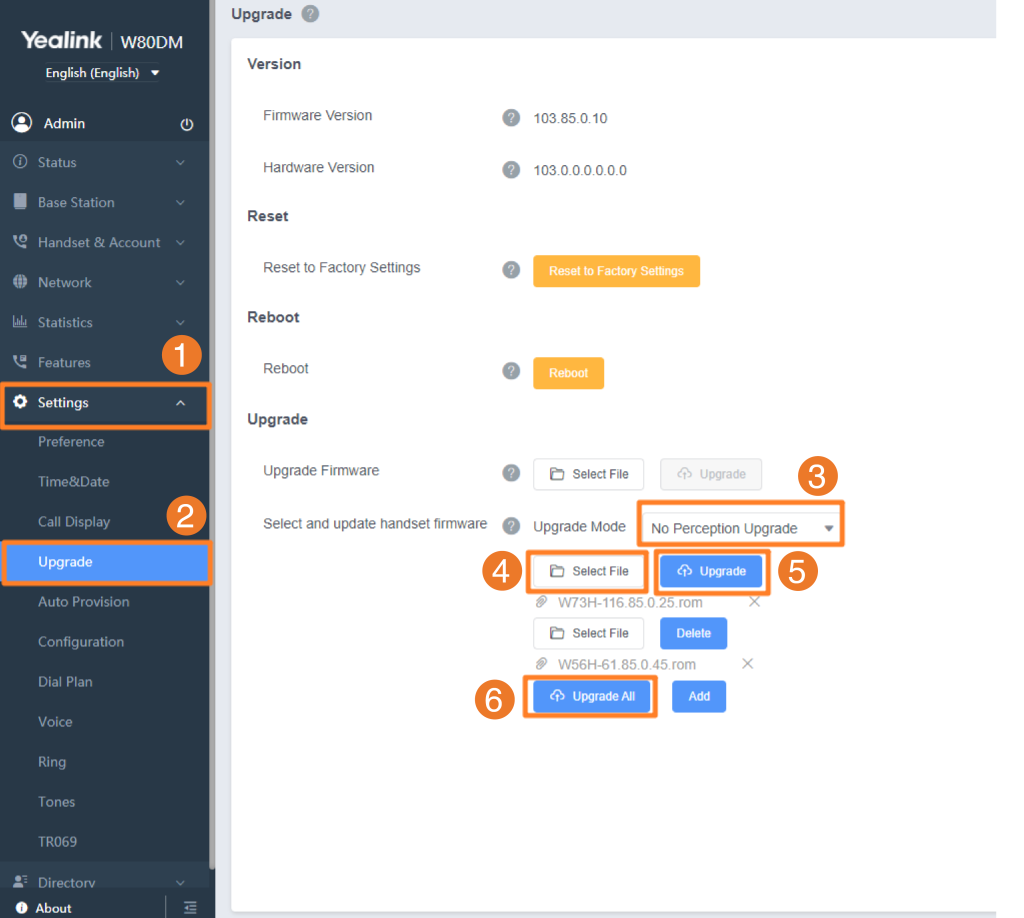Open the English language selector dropdown
The image size is (1024, 918).
point(102,72)
